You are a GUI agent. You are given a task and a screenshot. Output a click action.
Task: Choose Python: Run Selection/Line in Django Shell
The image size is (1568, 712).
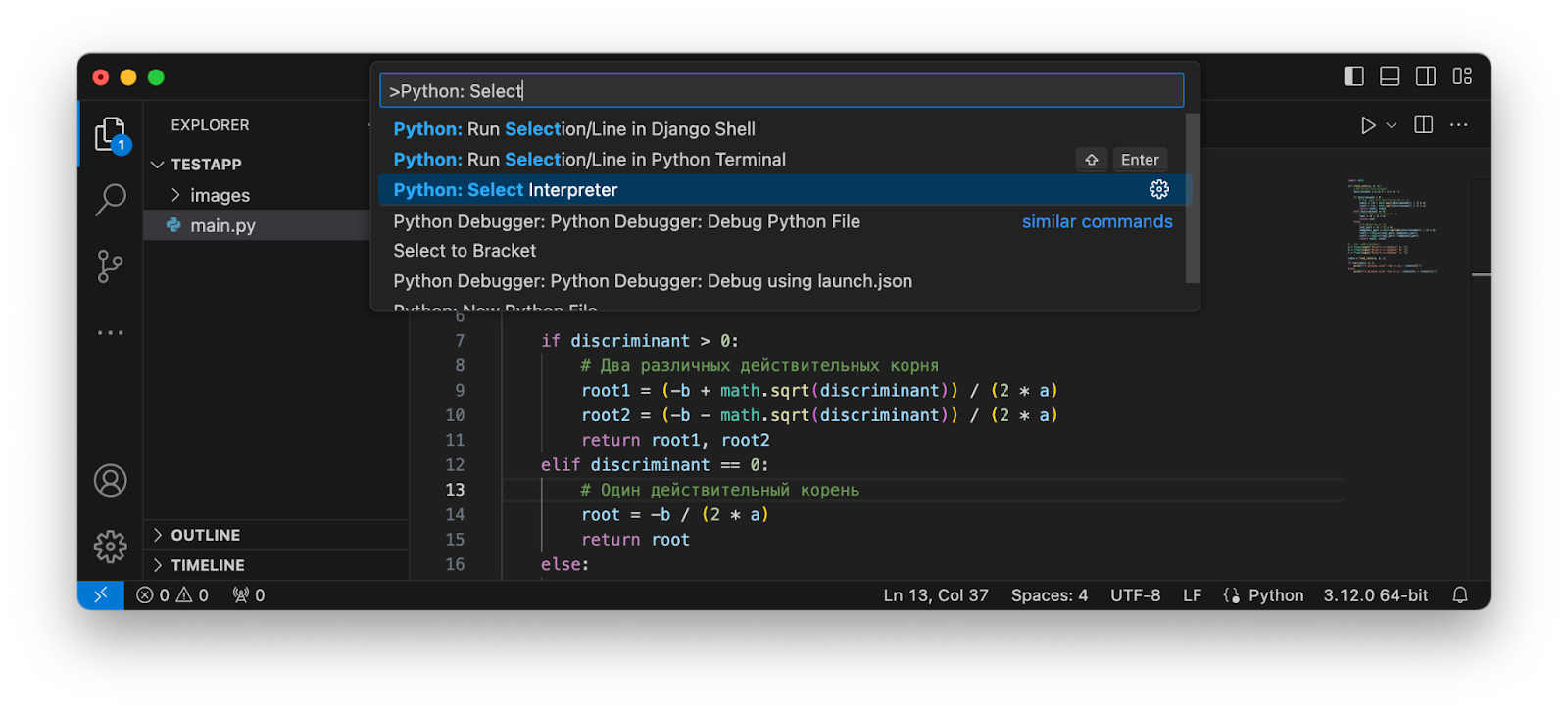coord(782,129)
